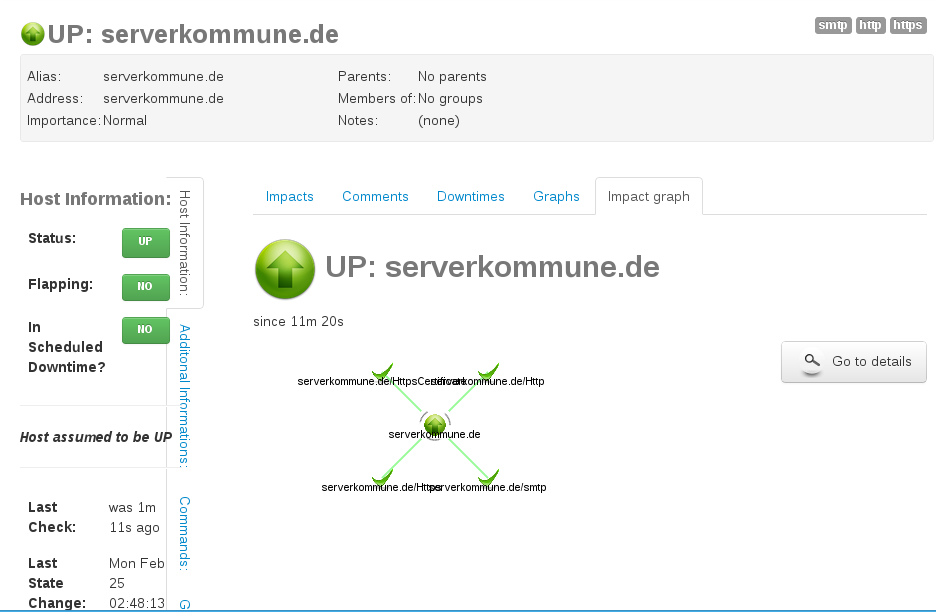This screenshot has width=936, height=612.
Task: Click the HttpsCertificate service checkmark node
Action: click(x=382, y=372)
